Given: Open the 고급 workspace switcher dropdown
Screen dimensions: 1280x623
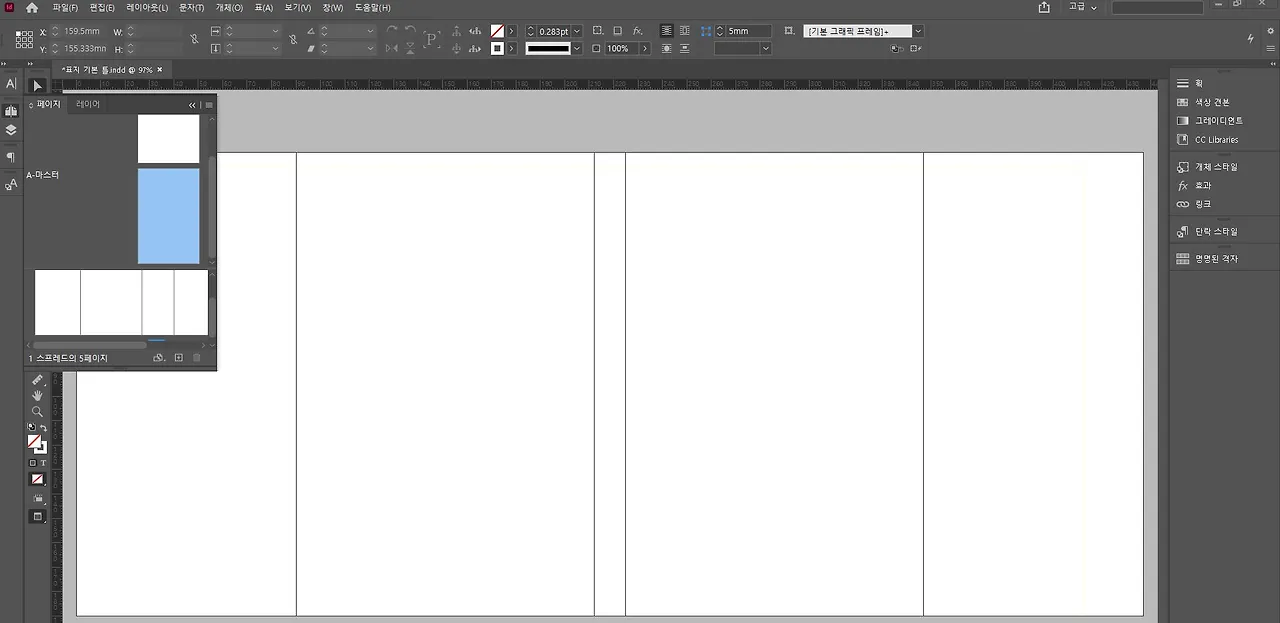Looking at the screenshot, I should pyautogui.click(x=1082, y=7).
